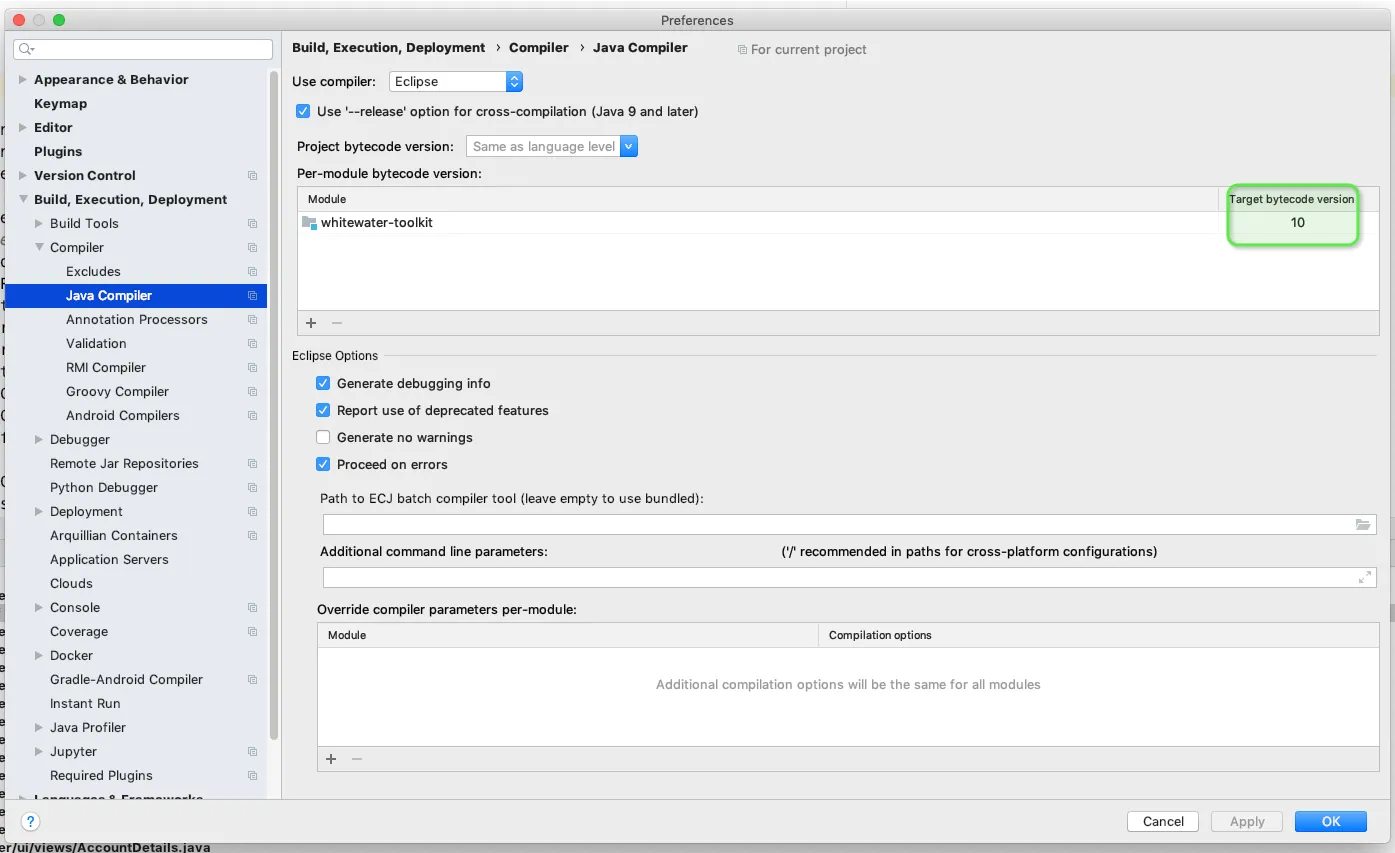Image resolution: width=1395 pixels, height=853 pixels.
Task: Click the settings tree scrollbar
Action: 274,400
